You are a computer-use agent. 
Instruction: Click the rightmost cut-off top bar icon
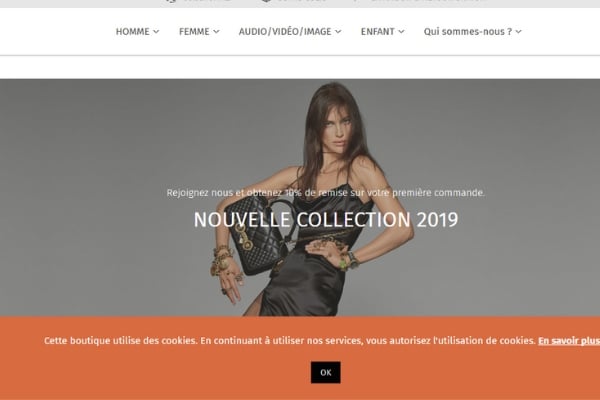(356, 1)
